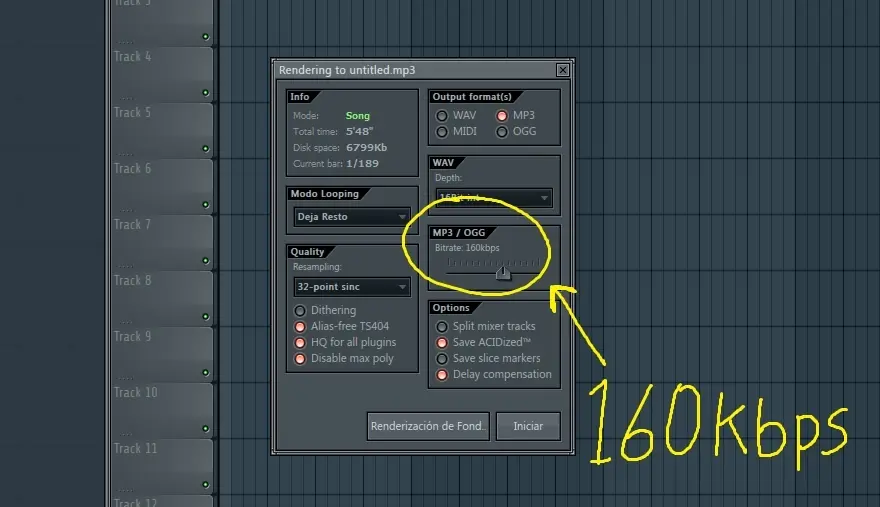Click the Current bar value 1/189

click(362, 164)
